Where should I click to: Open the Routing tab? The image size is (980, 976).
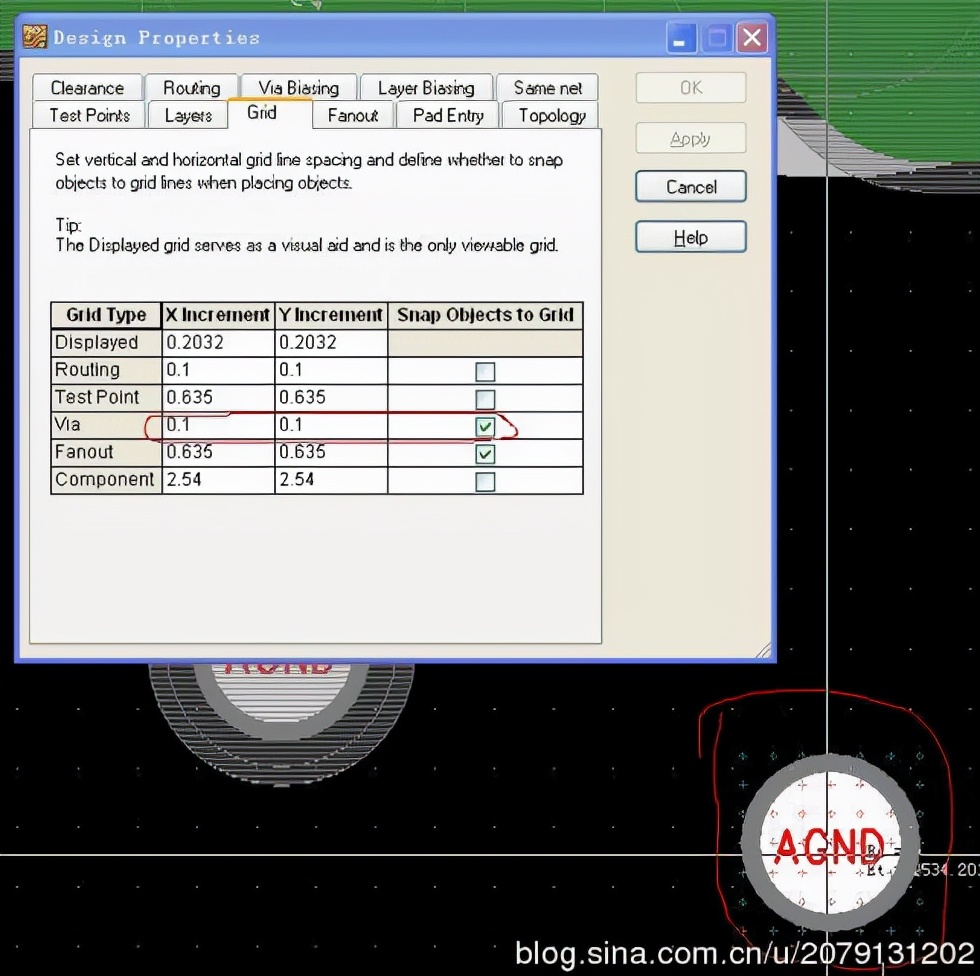pos(191,88)
